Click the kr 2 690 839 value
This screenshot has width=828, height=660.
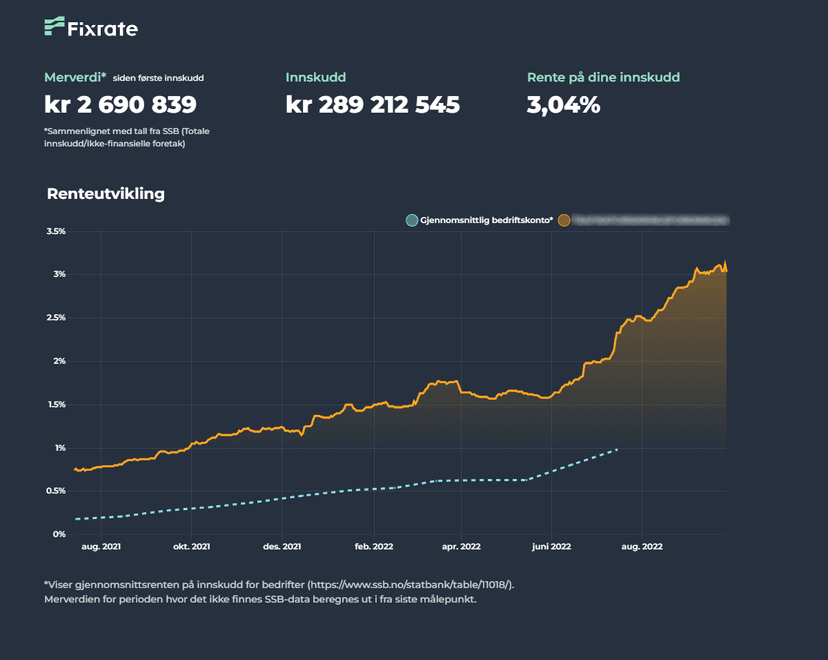point(120,104)
